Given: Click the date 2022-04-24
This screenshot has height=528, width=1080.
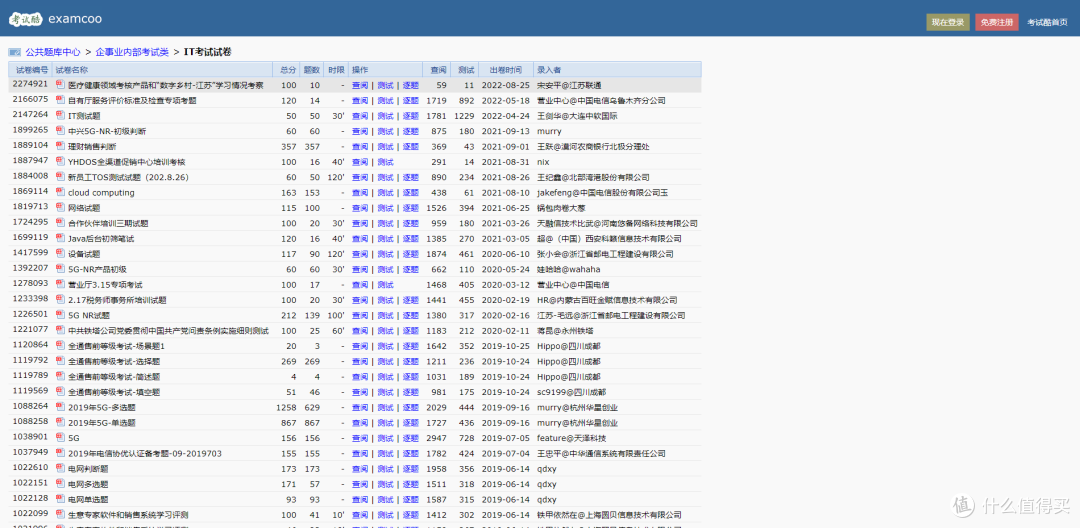Looking at the screenshot, I should [x=508, y=116].
